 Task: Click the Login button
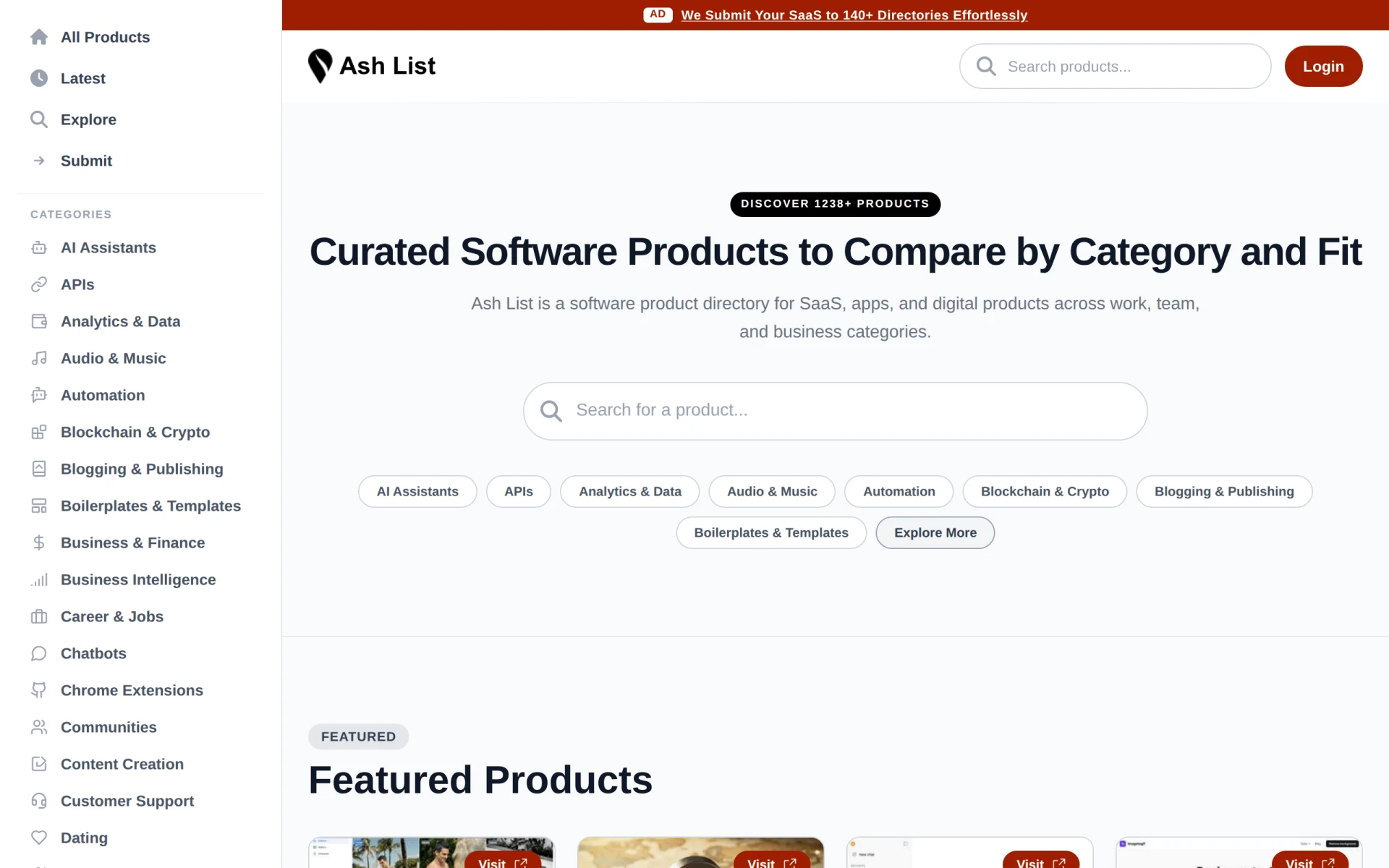pos(1323,66)
